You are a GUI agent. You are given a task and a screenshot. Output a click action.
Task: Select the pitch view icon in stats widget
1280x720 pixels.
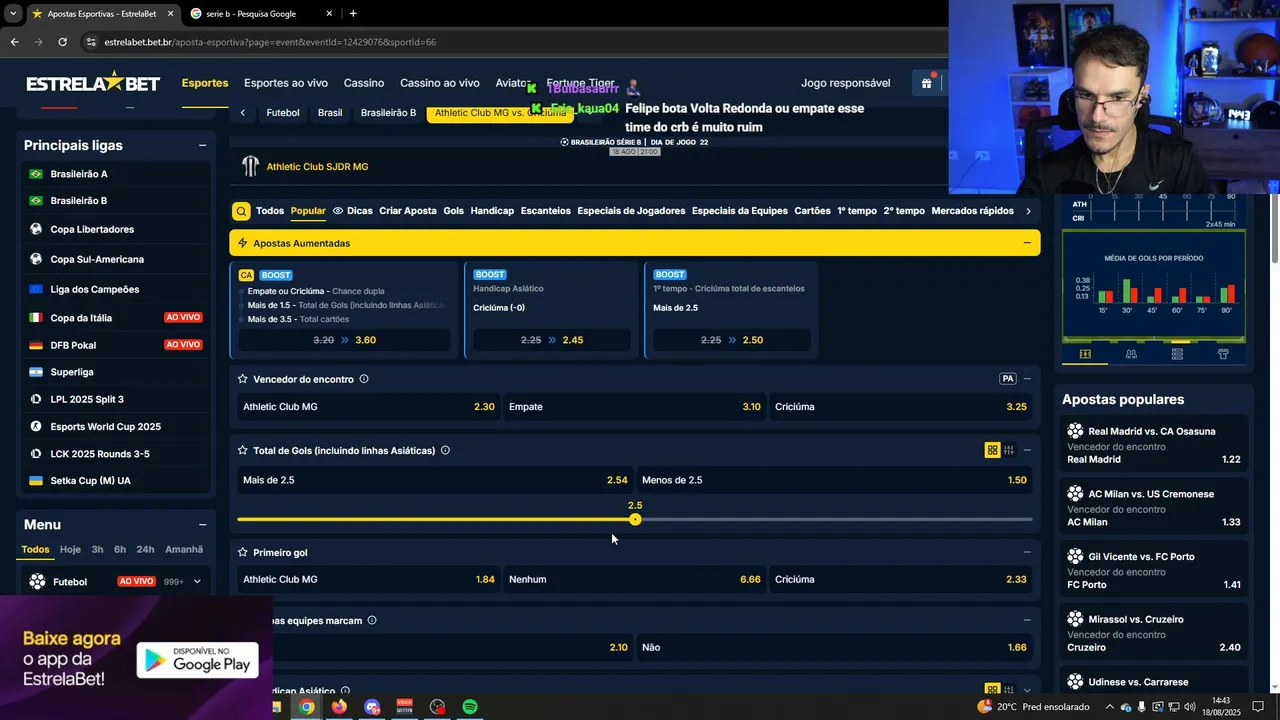pyautogui.click(x=1085, y=354)
